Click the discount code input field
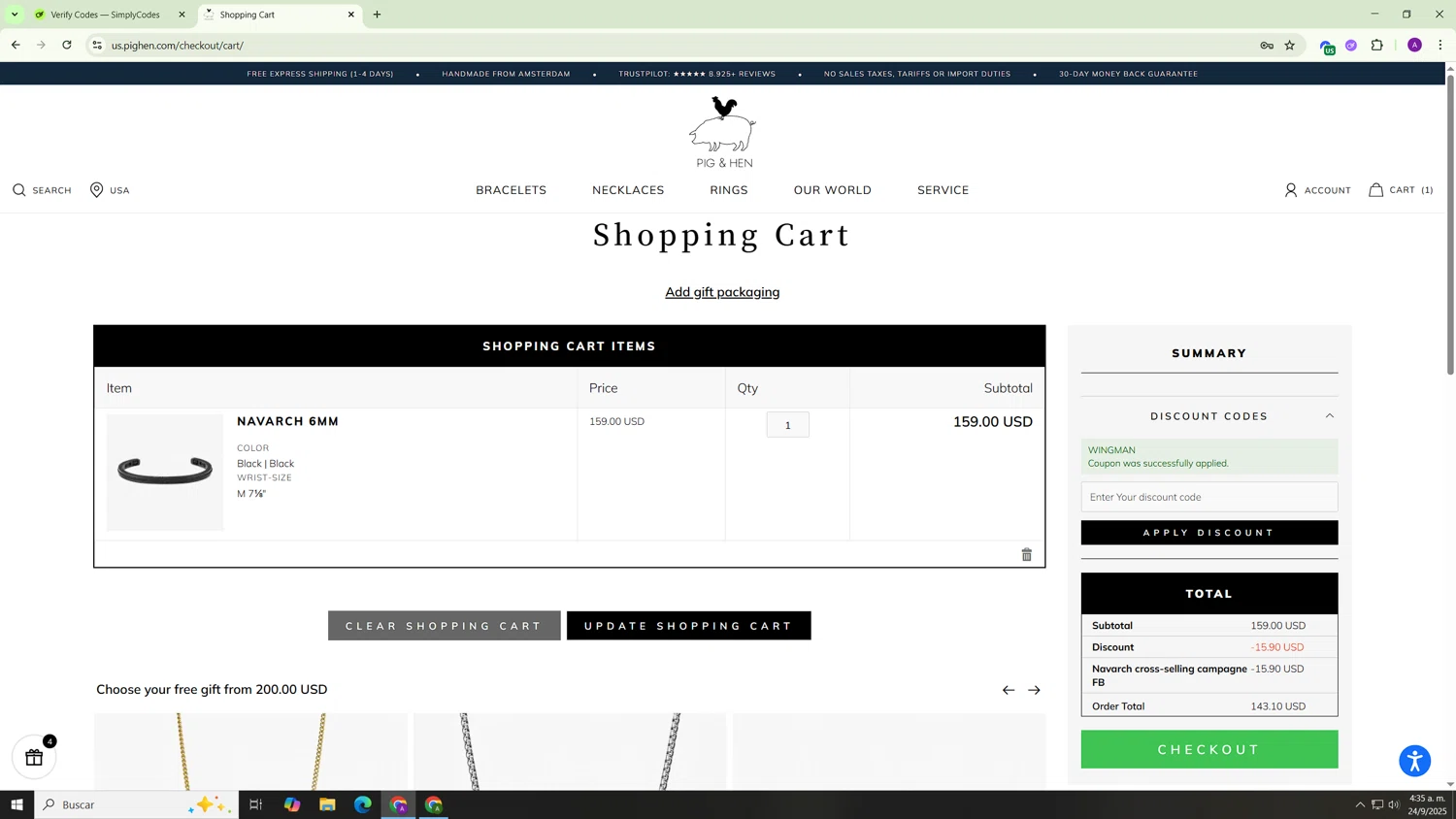 tap(1209, 497)
